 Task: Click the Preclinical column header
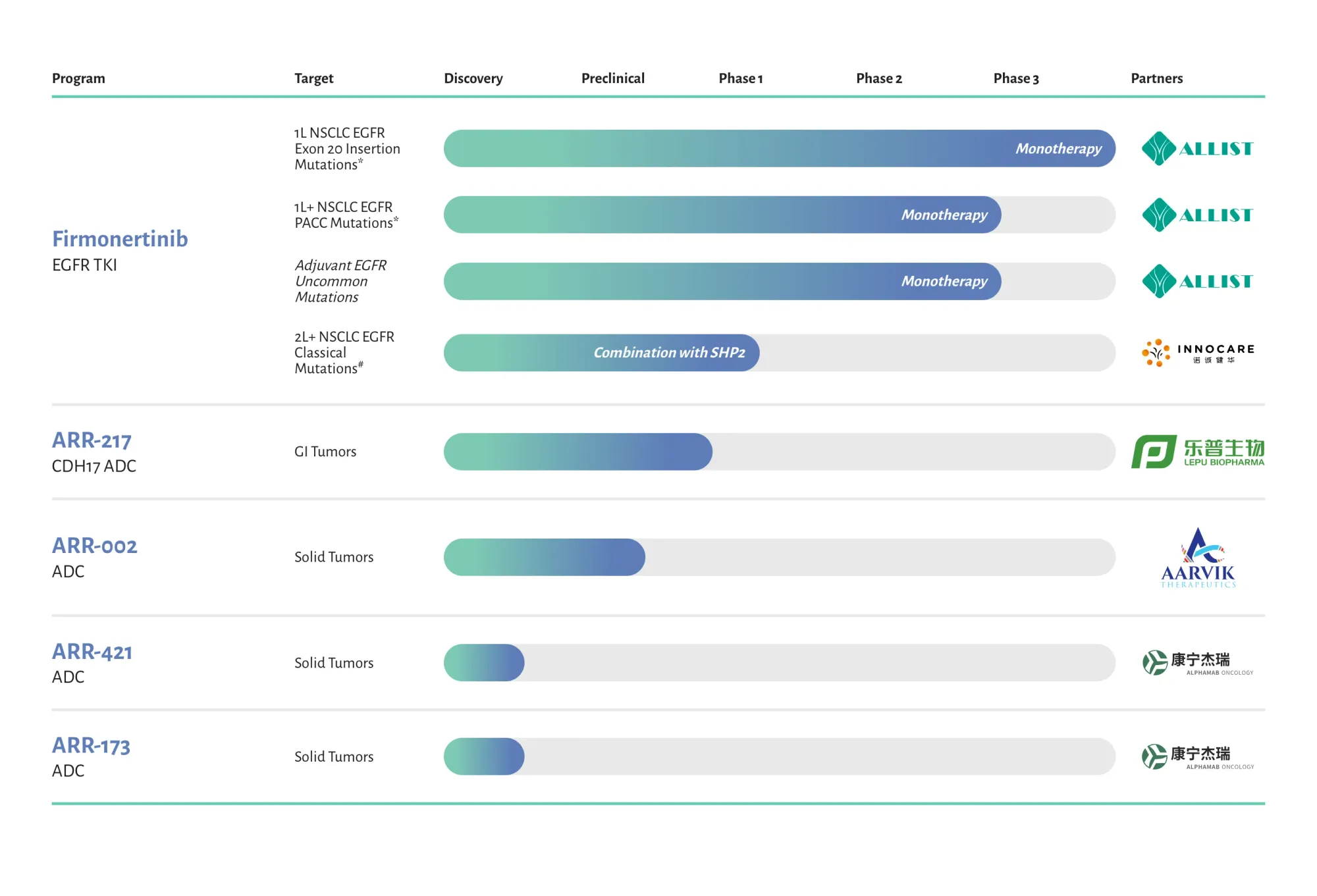pyautogui.click(x=612, y=78)
